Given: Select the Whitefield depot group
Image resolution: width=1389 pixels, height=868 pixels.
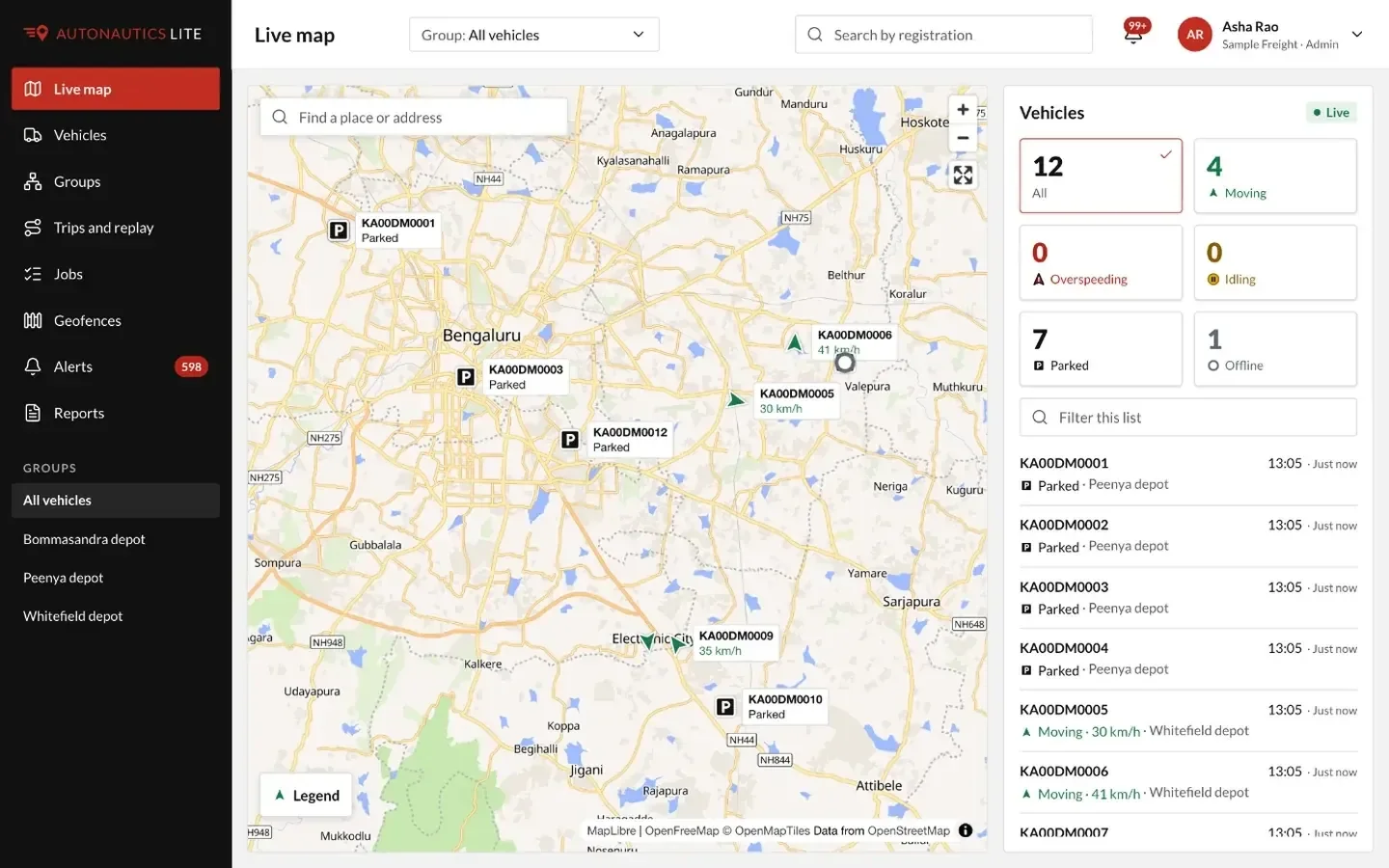Looking at the screenshot, I should (x=116, y=616).
